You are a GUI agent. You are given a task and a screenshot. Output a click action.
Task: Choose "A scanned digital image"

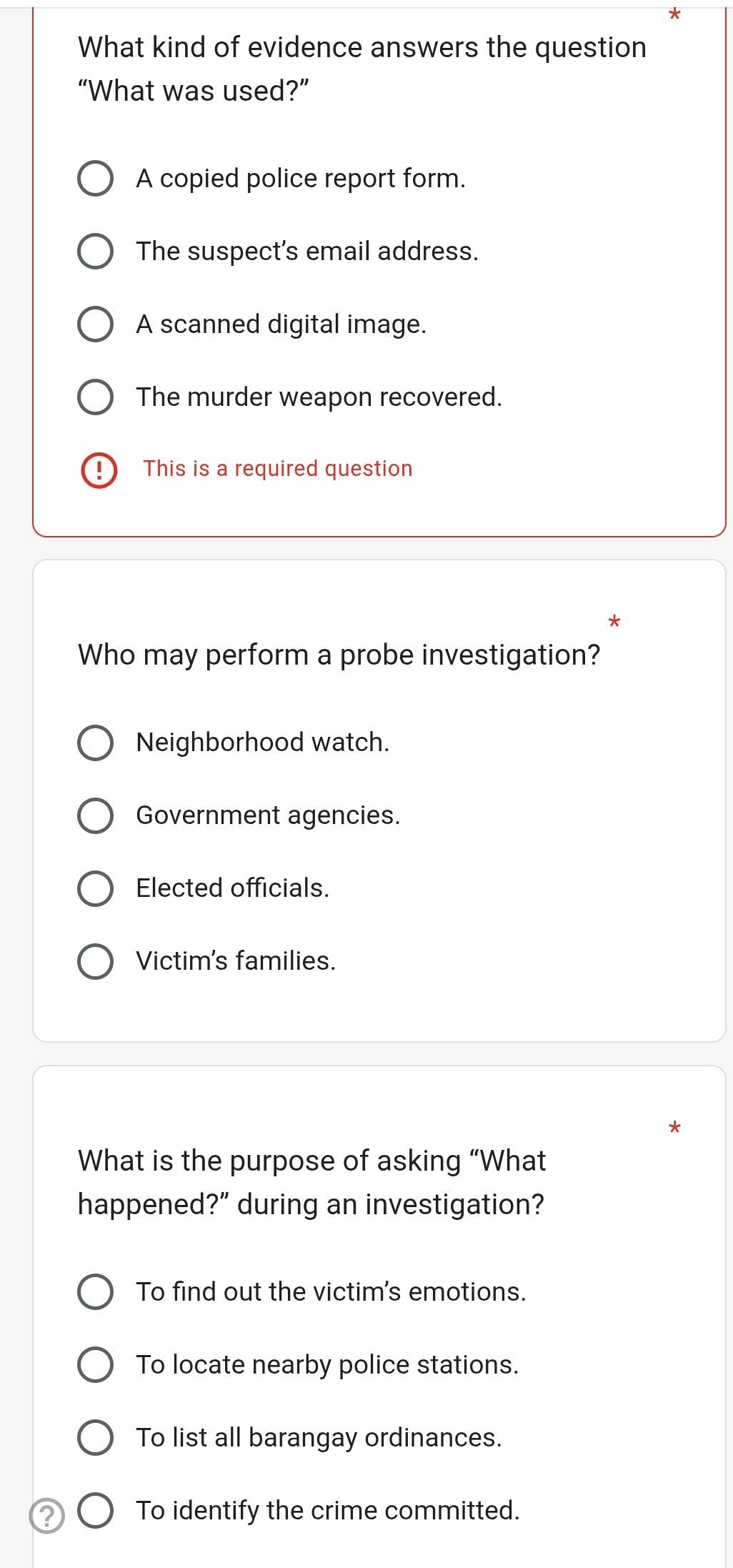click(x=95, y=325)
